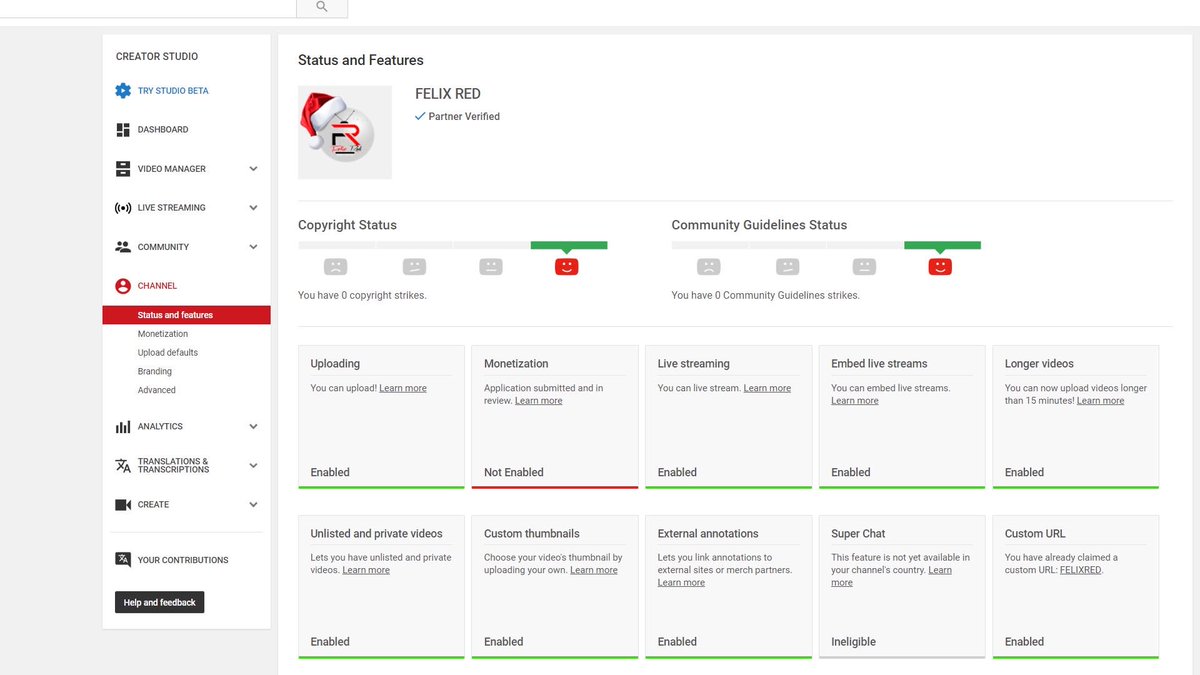Screen dimensions: 1200x675
Task: Click the first sad face under Community Guidelines Status
Action: pyautogui.click(x=709, y=267)
